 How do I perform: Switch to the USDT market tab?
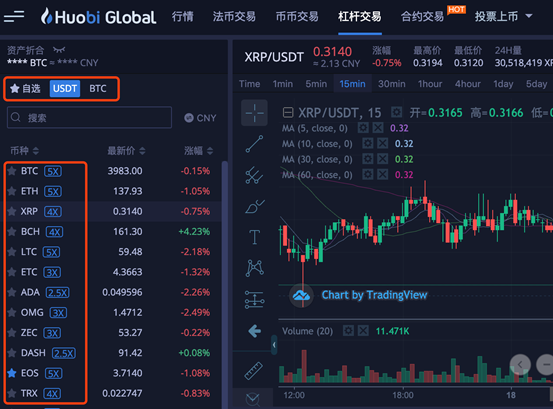(x=65, y=88)
